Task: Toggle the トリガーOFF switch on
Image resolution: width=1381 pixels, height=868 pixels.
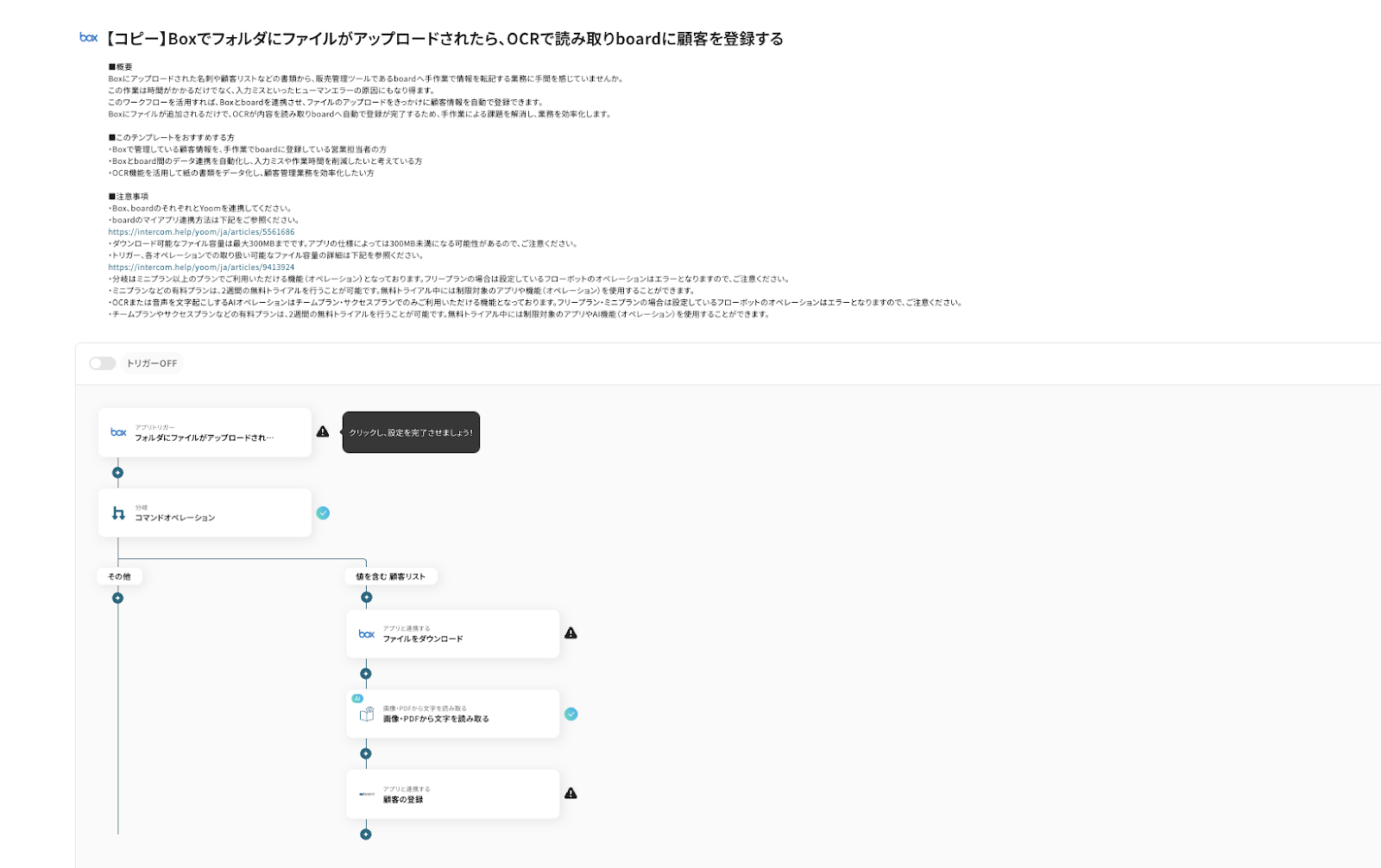Action: [103, 363]
